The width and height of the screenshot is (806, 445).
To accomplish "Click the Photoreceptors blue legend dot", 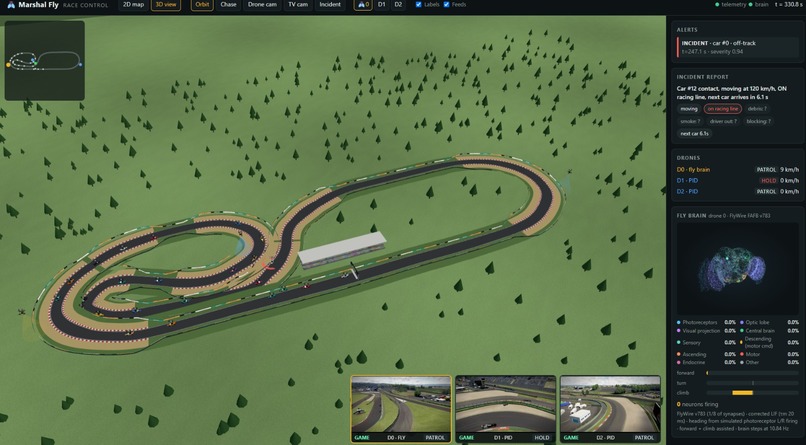I will coord(679,322).
